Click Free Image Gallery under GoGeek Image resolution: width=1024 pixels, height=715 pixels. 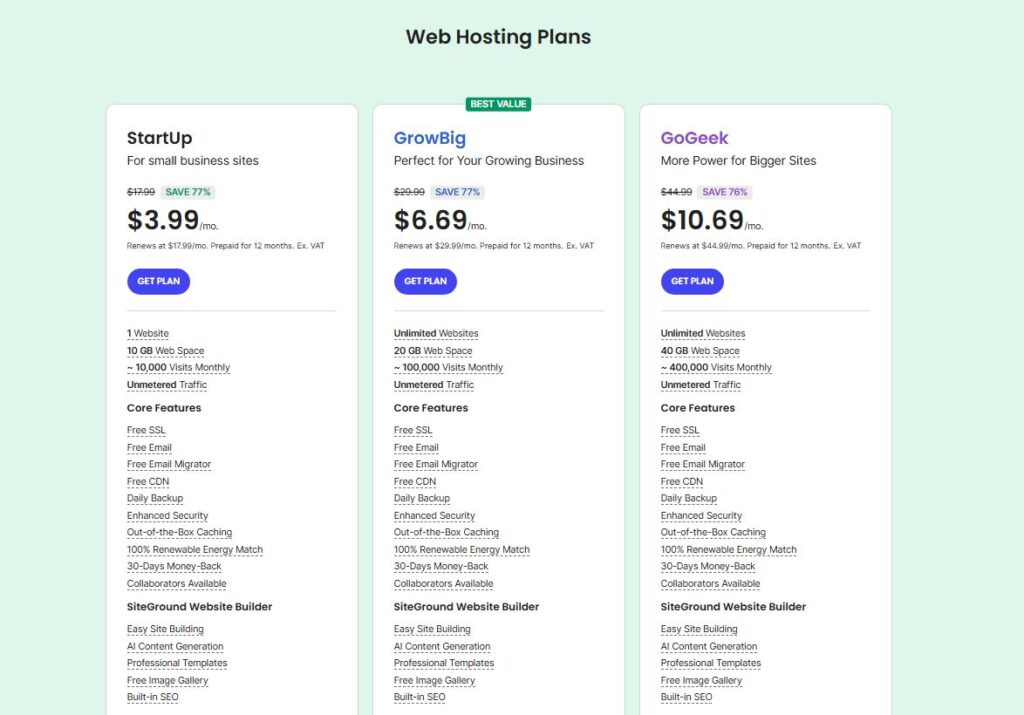701,680
